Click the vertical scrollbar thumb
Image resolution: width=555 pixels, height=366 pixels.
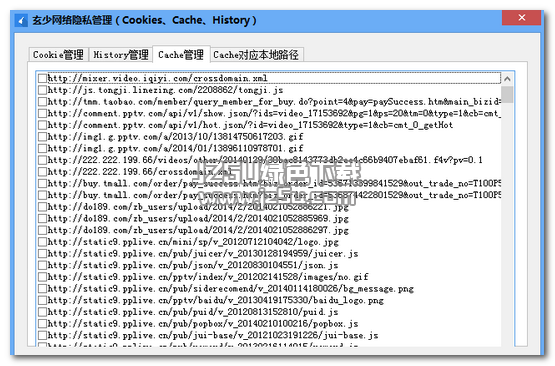(507, 94)
